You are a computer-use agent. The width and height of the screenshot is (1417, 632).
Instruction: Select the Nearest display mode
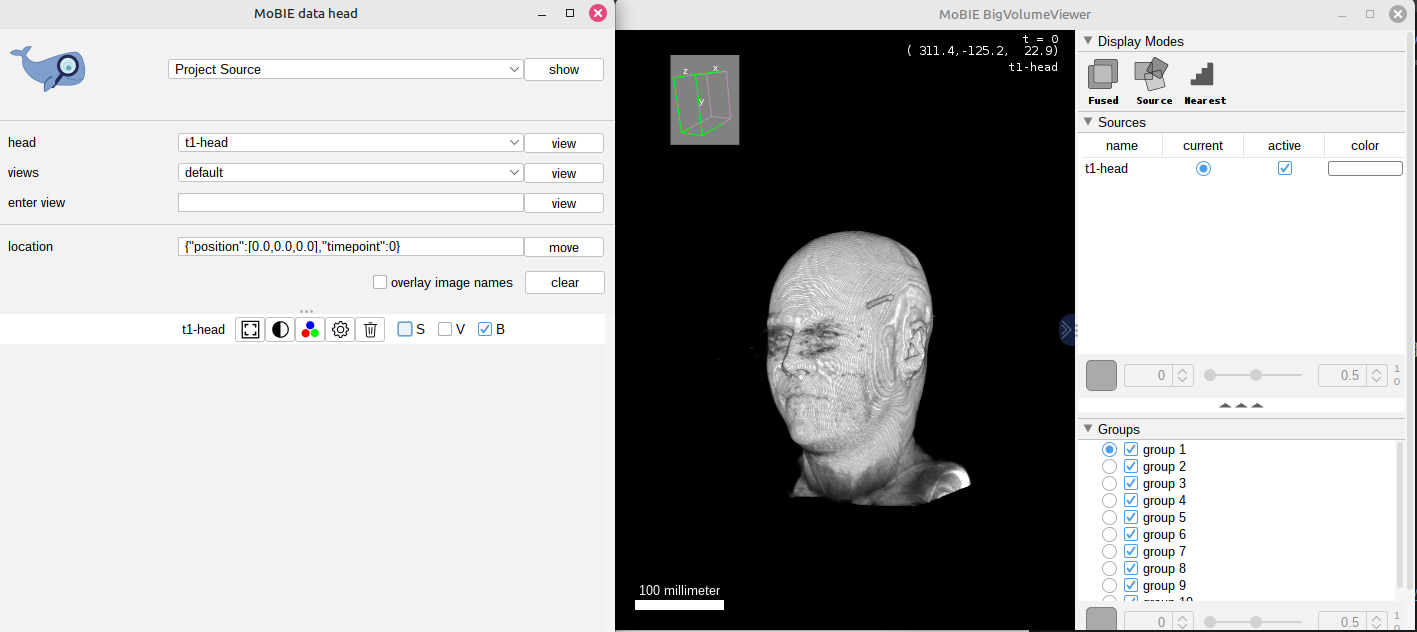click(1204, 81)
